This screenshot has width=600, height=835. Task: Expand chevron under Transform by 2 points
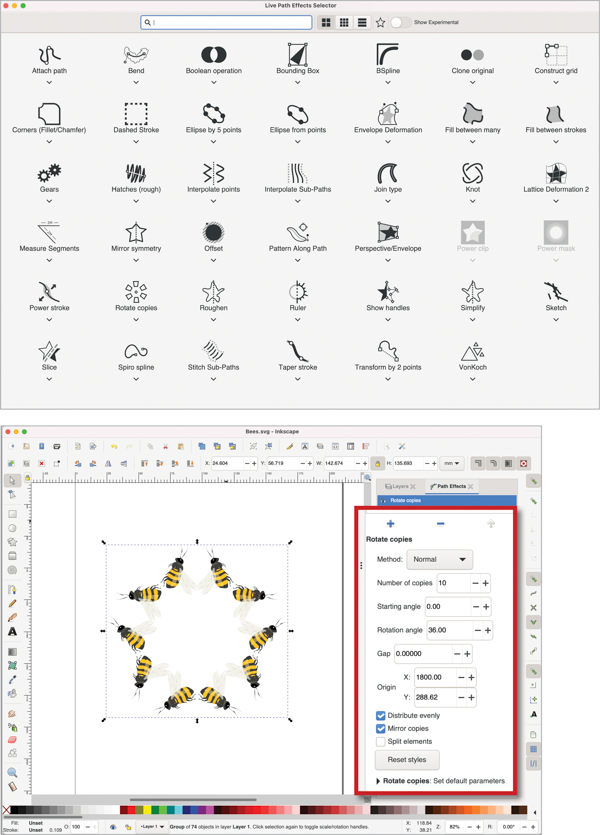(388, 379)
